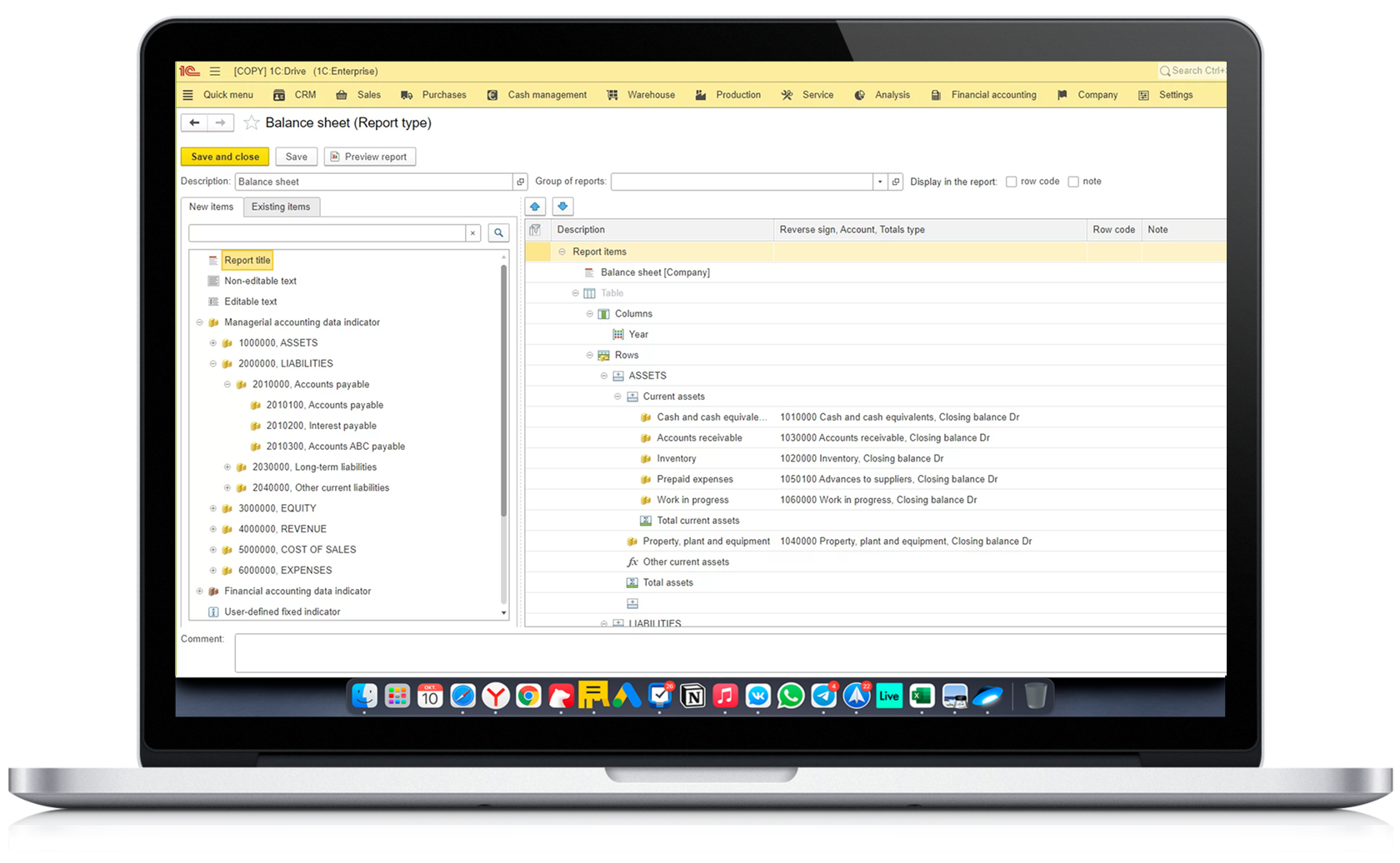Viewport: 1400px width, 863px height.
Task: Click the search magnifier in New items
Action: pyautogui.click(x=498, y=233)
